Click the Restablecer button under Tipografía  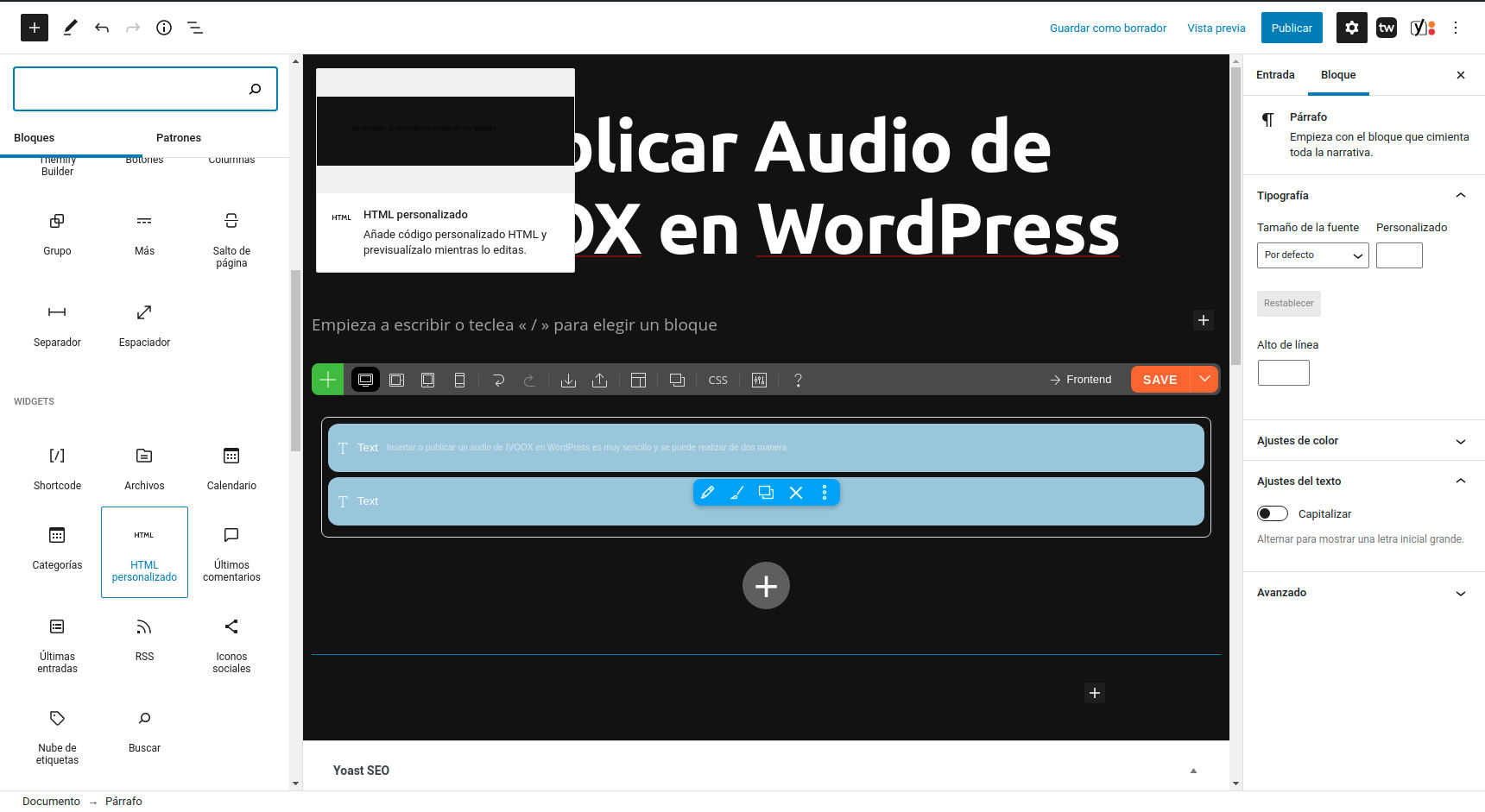(x=1288, y=303)
